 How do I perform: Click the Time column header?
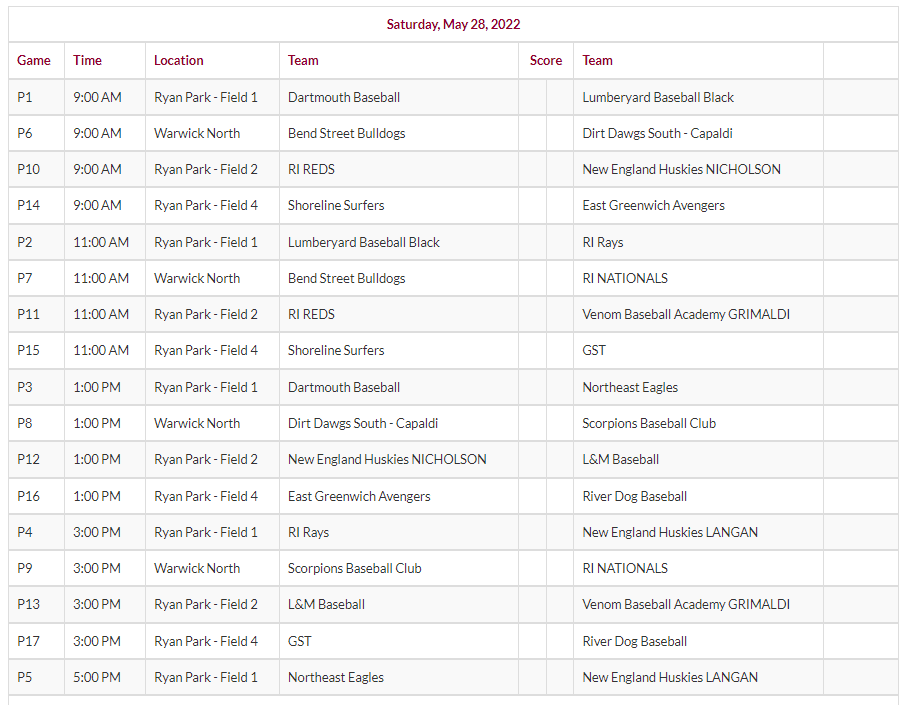point(87,60)
